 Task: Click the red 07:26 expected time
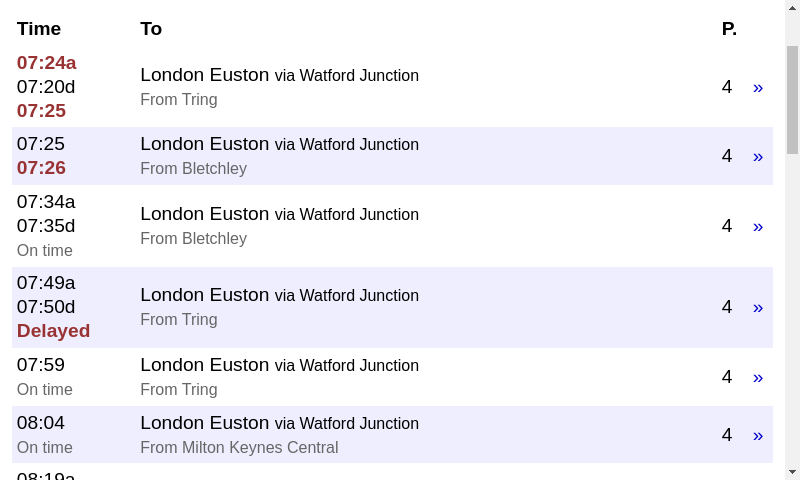[x=41, y=168]
